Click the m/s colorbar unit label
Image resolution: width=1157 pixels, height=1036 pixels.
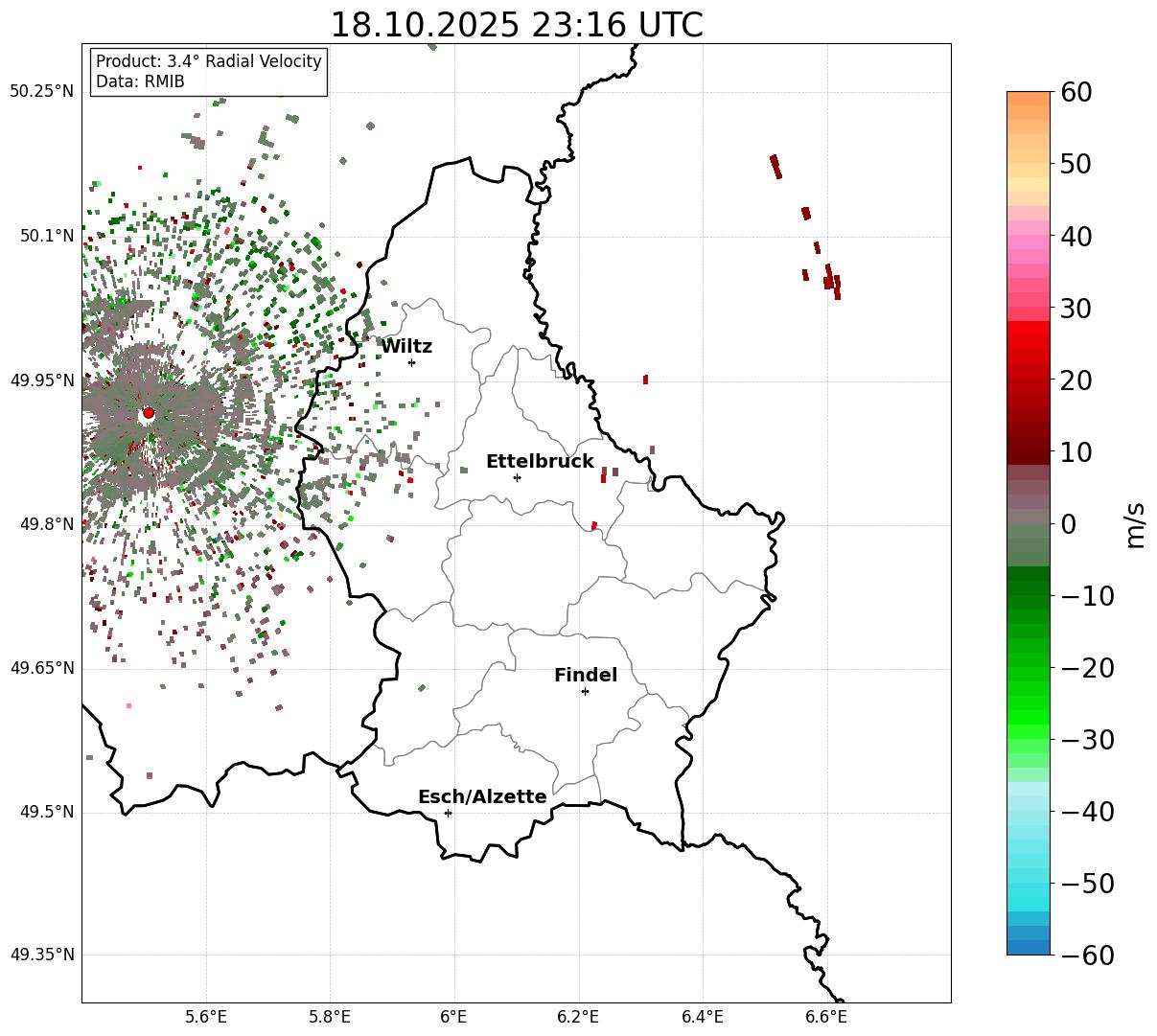point(1135,523)
